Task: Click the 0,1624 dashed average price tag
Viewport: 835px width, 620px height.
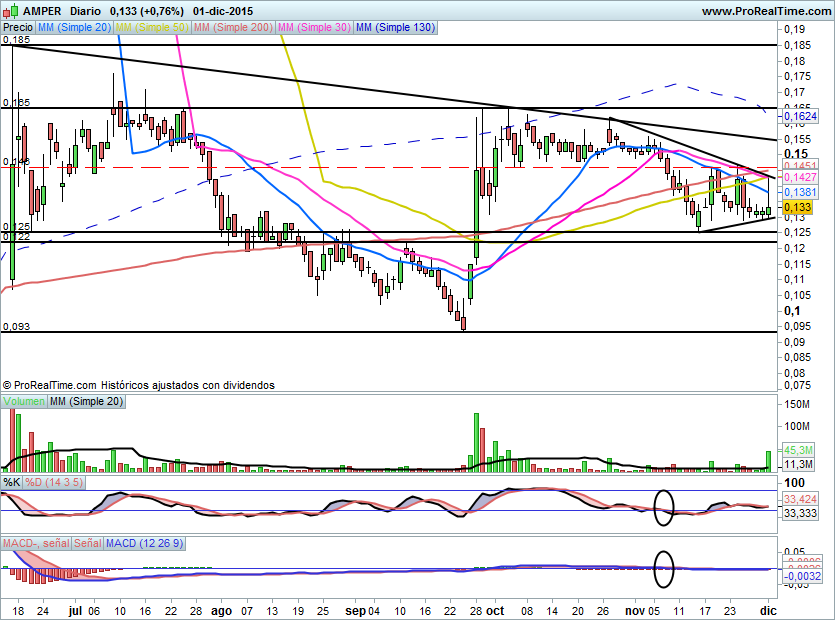Action: pos(800,116)
